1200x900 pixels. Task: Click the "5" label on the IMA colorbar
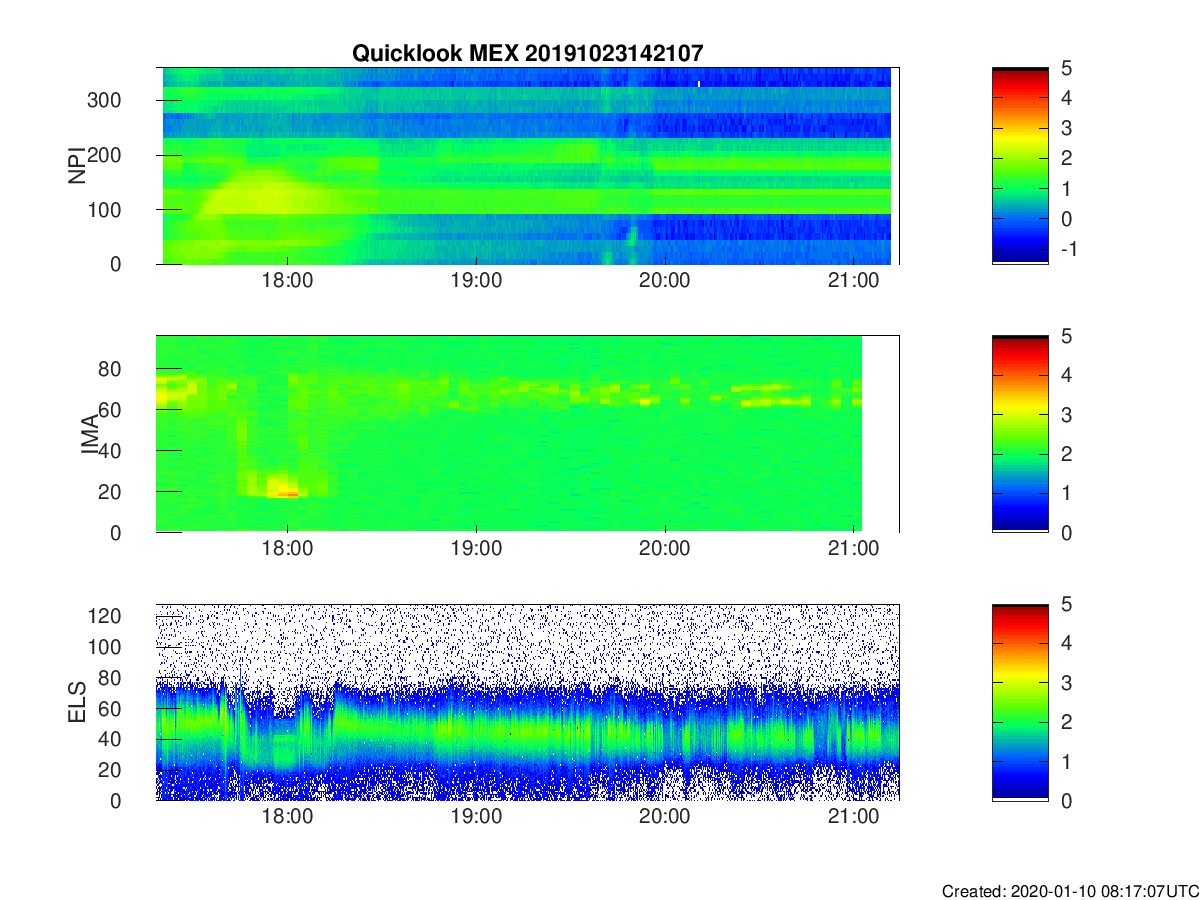(1066, 336)
